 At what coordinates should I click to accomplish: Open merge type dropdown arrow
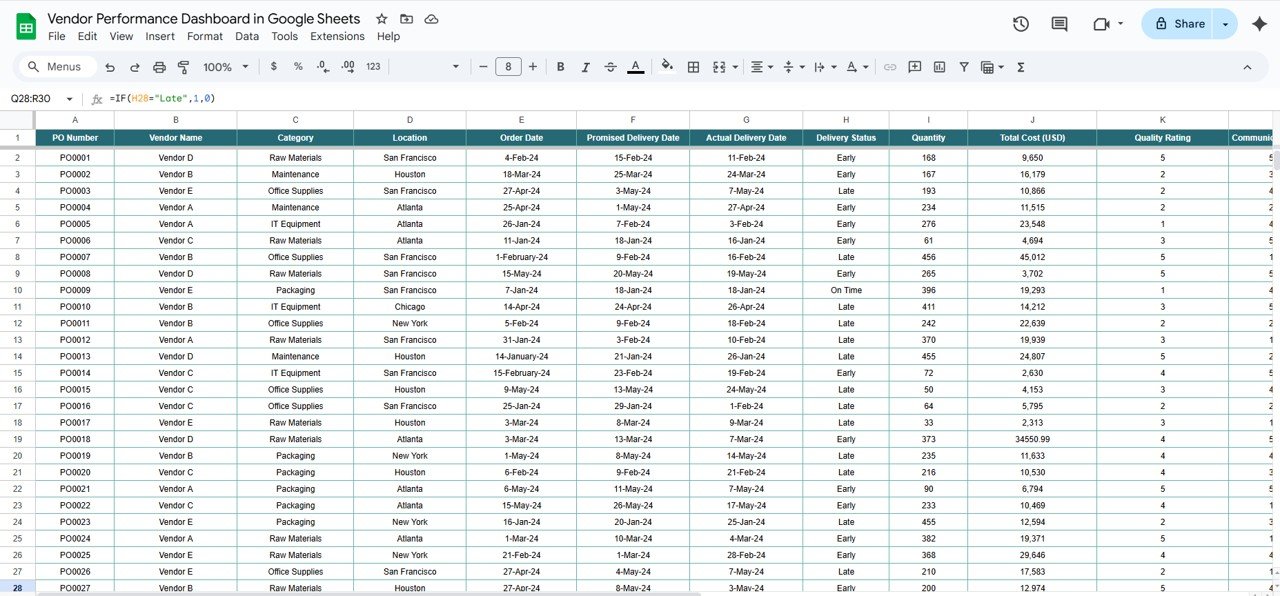(735, 67)
